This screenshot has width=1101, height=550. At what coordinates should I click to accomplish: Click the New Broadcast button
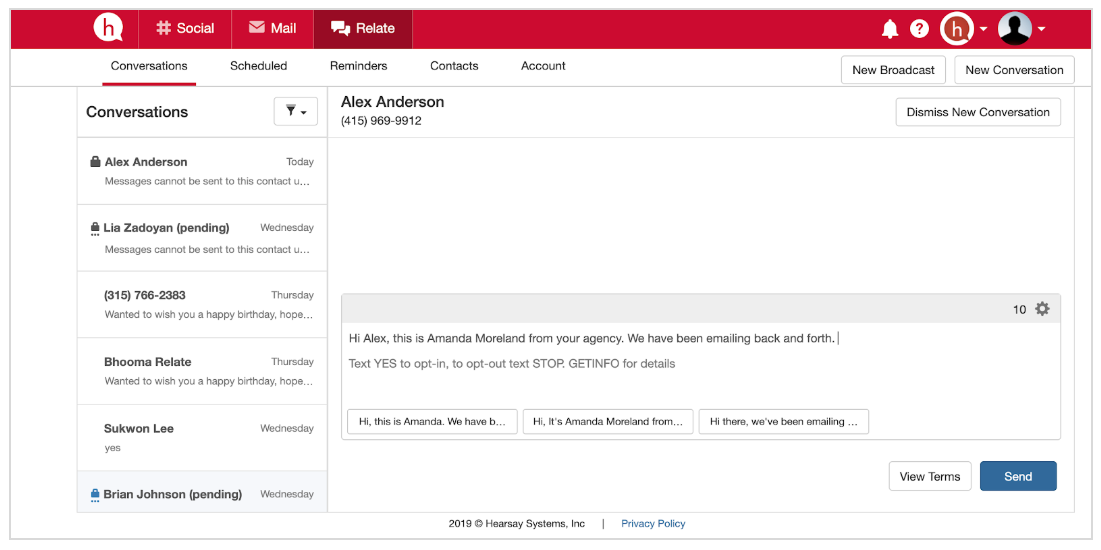coord(893,70)
